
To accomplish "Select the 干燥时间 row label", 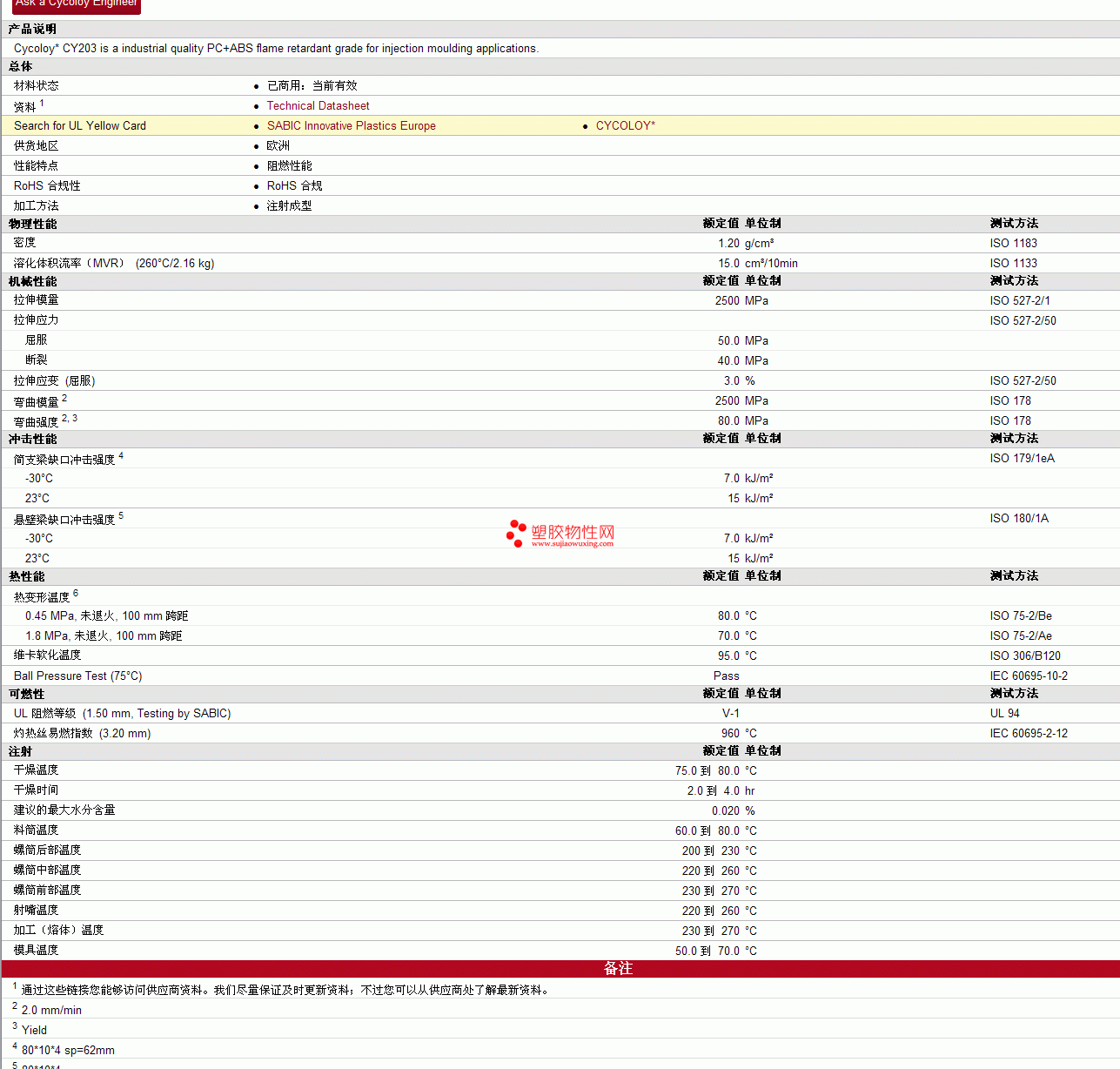I will click(37, 790).
